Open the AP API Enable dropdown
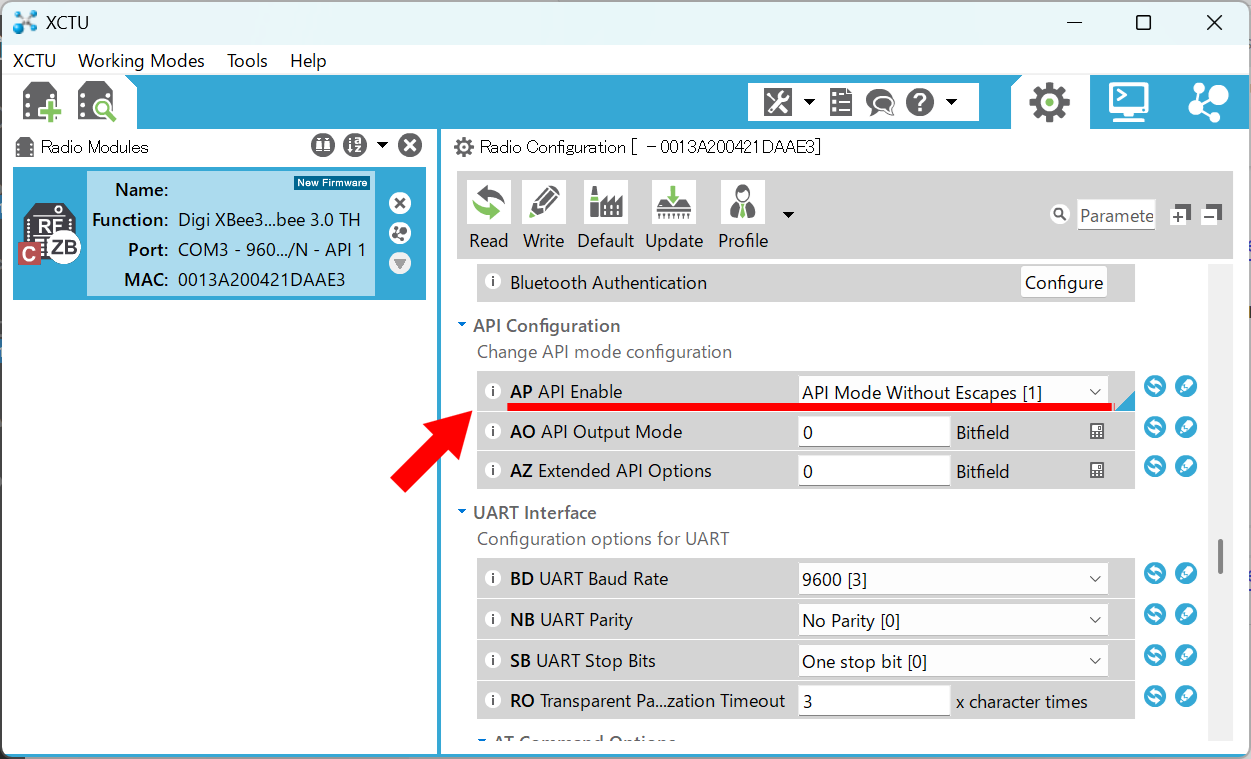The width and height of the screenshot is (1251, 759). 953,392
